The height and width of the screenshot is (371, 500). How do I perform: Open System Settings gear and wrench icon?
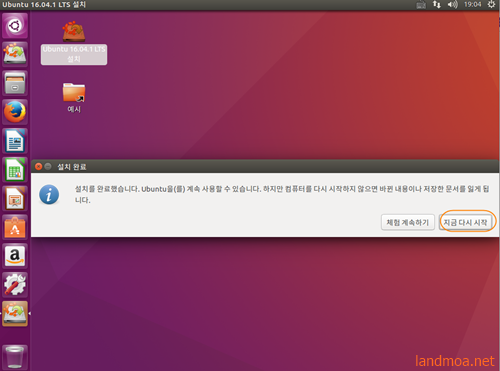pyautogui.click(x=15, y=285)
